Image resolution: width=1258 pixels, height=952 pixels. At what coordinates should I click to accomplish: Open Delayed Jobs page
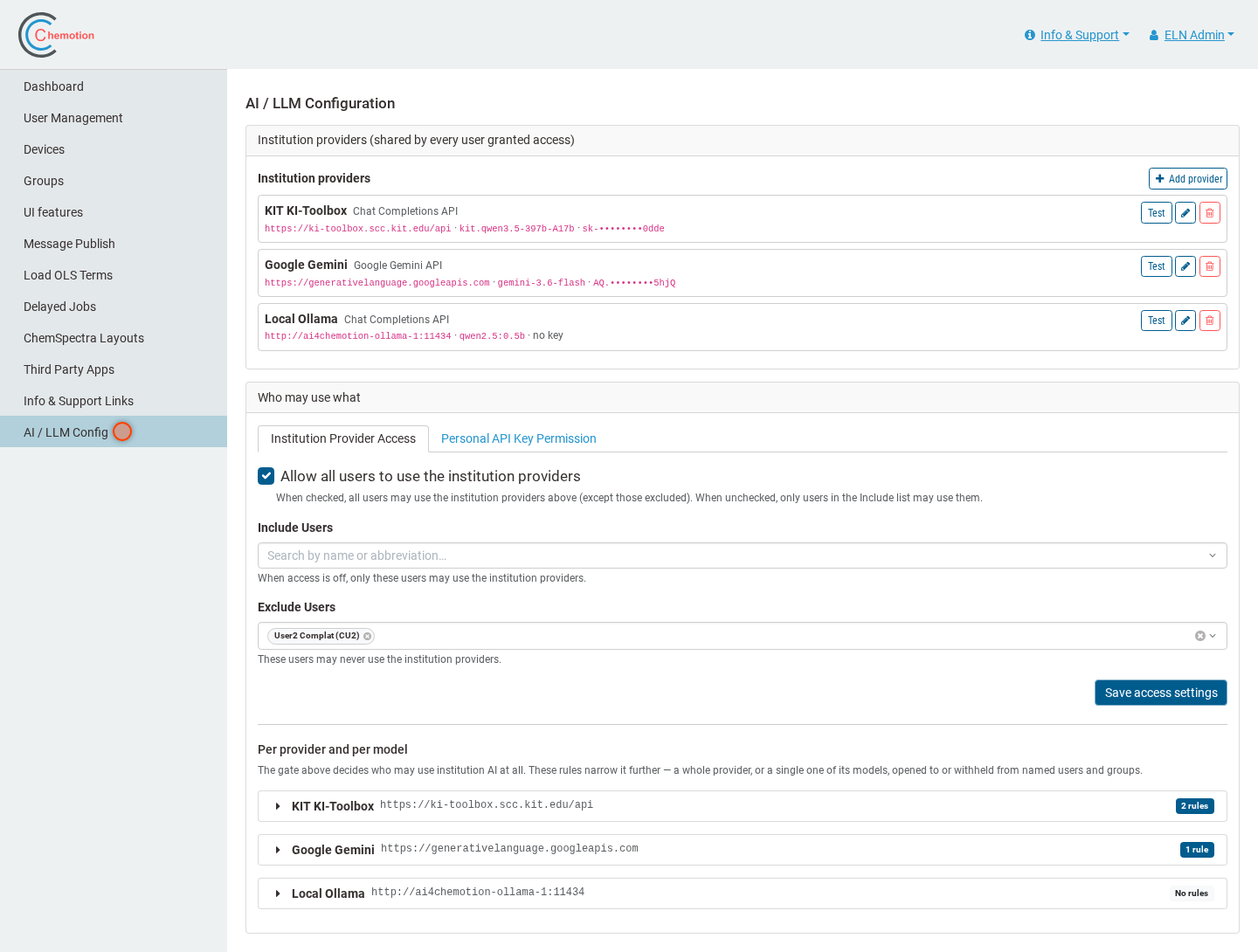pos(114,307)
